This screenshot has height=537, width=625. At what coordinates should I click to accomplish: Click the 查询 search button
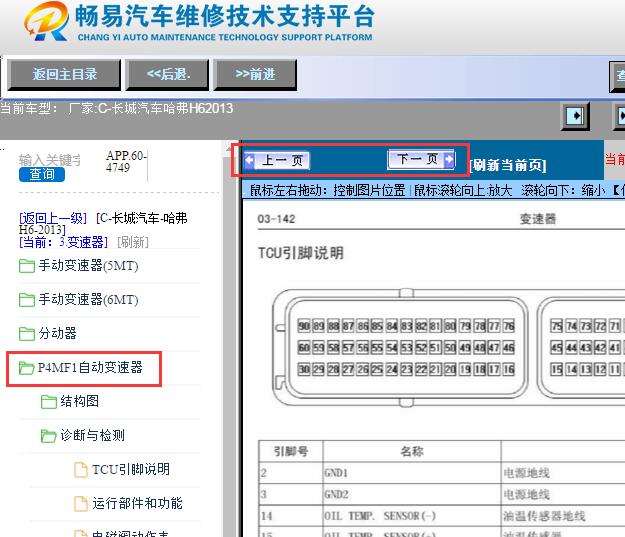(x=42, y=174)
